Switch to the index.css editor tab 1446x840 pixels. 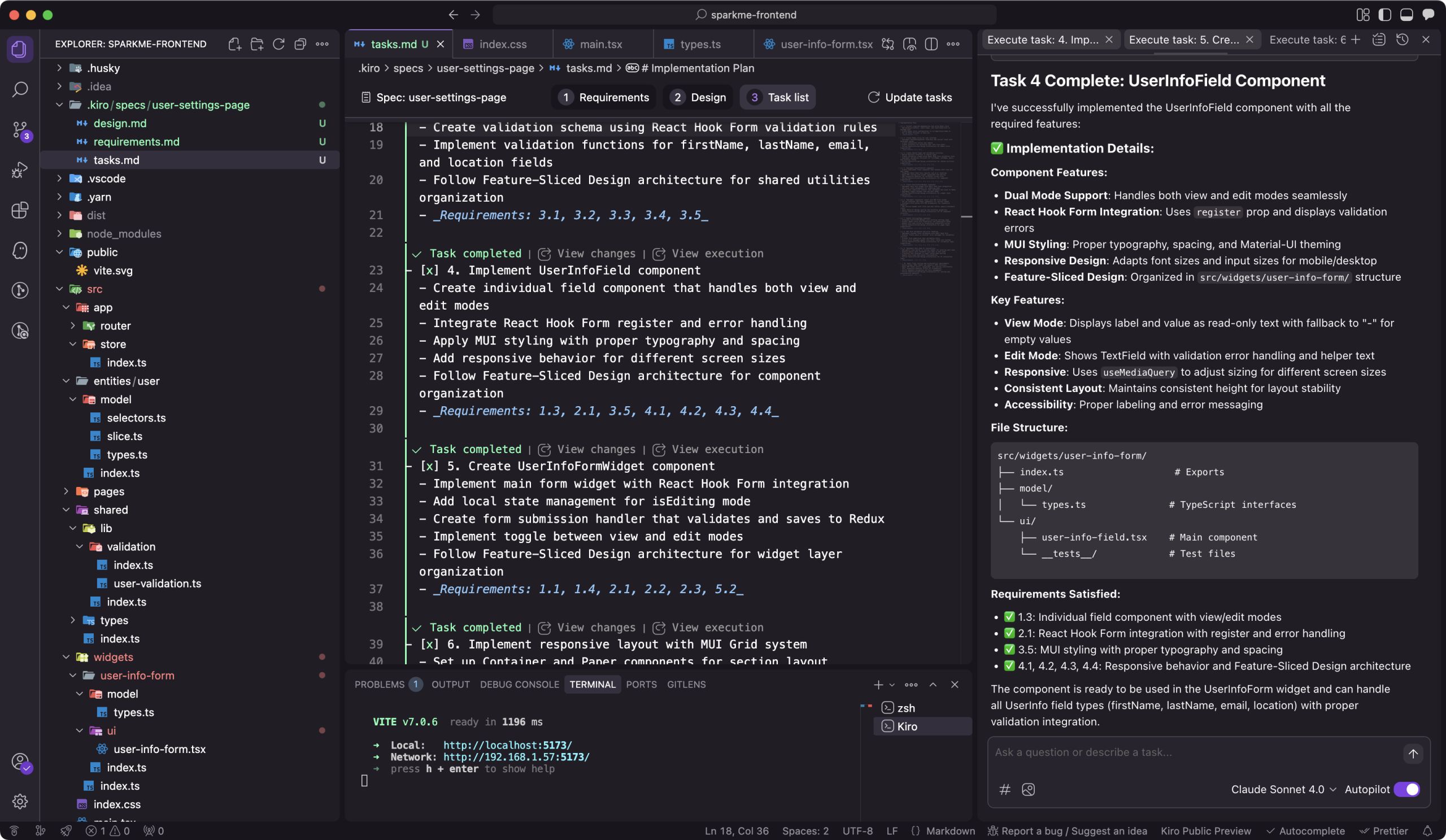coord(502,44)
